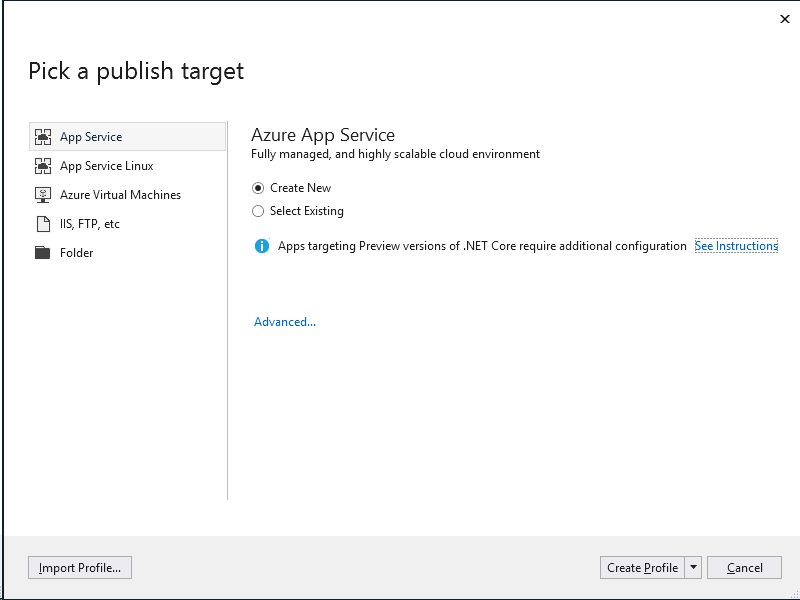Click the 'Pick a publish target' title
Viewport: 800px width, 600px height.
tap(136, 71)
